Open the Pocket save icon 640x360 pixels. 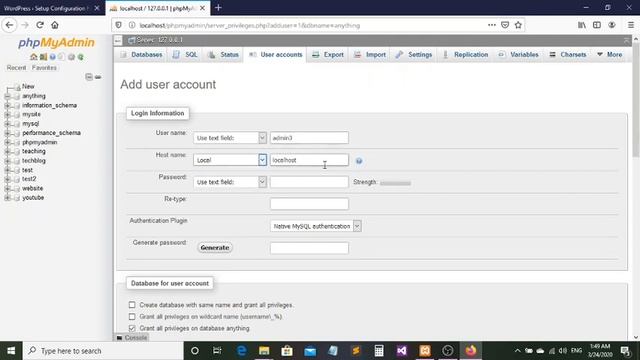(x=505, y=25)
